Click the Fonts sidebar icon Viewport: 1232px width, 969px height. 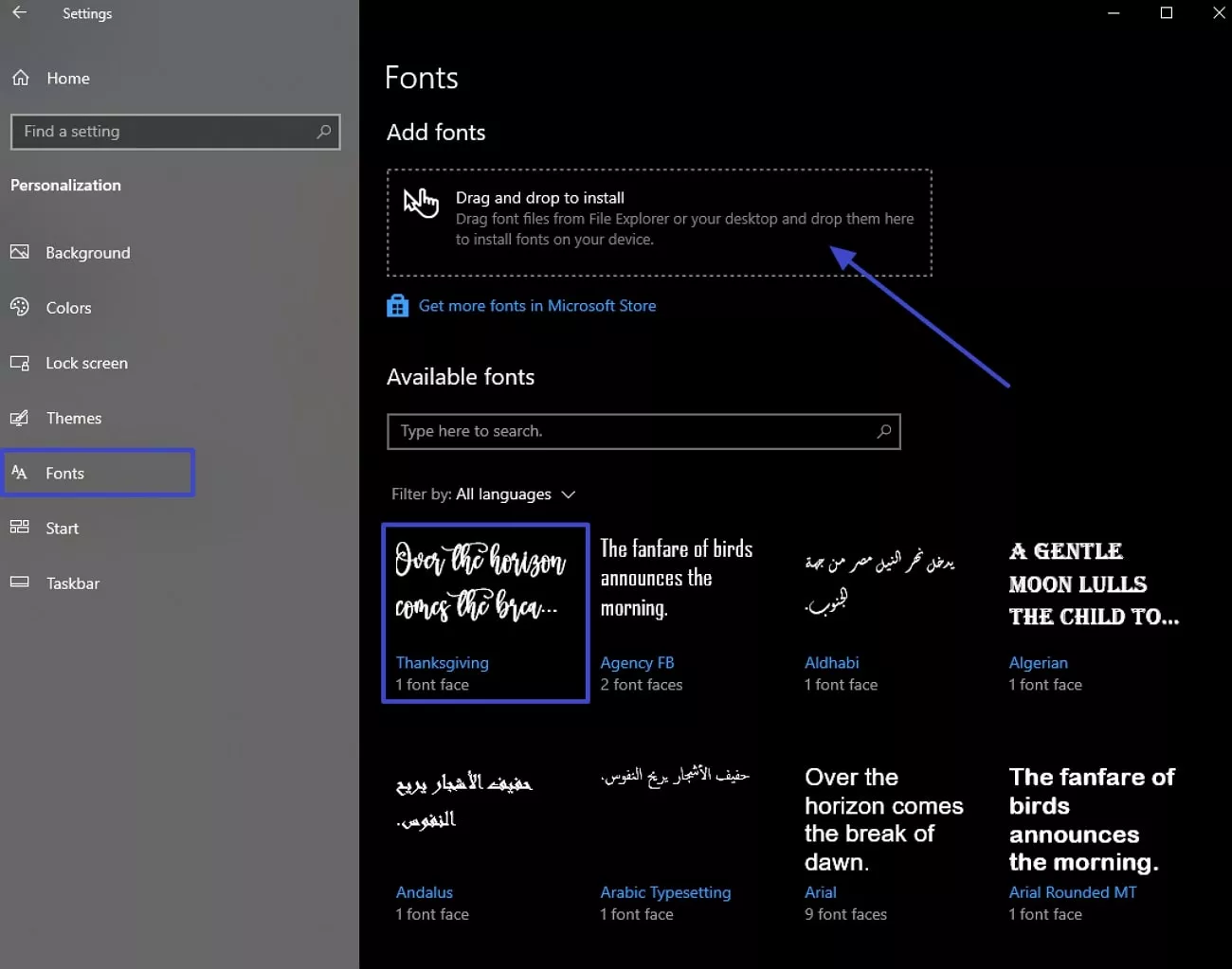(20, 473)
